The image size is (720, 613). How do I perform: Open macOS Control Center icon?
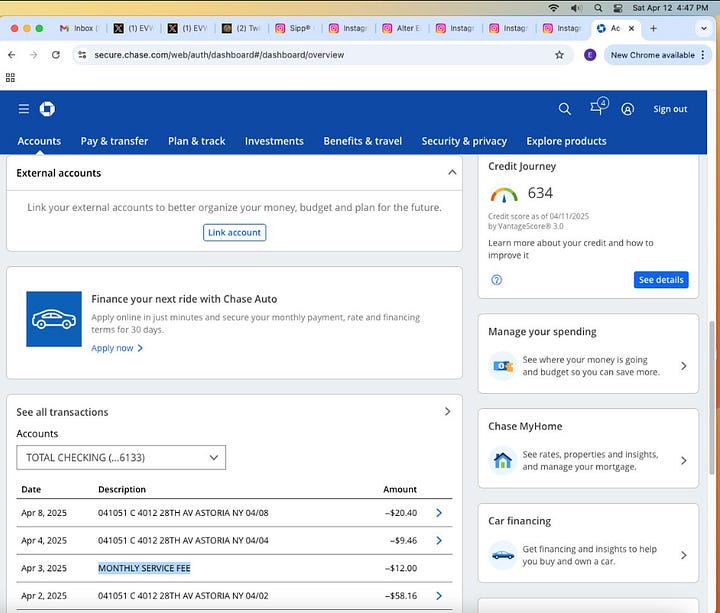coord(618,8)
